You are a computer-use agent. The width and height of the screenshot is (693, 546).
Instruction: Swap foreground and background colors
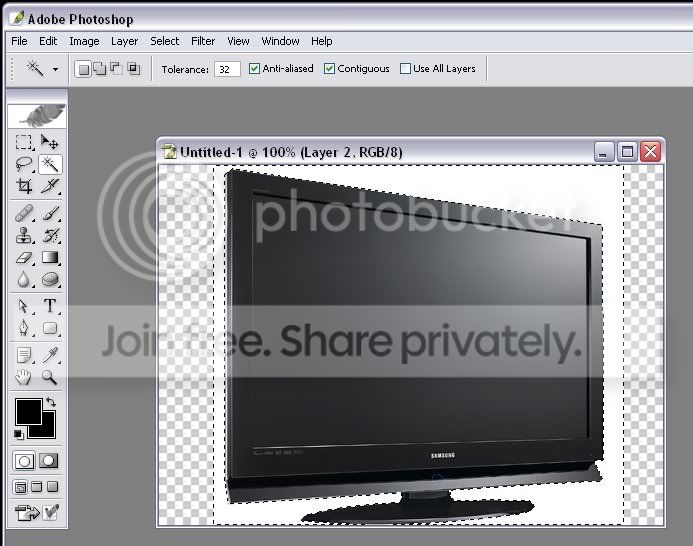[51, 402]
